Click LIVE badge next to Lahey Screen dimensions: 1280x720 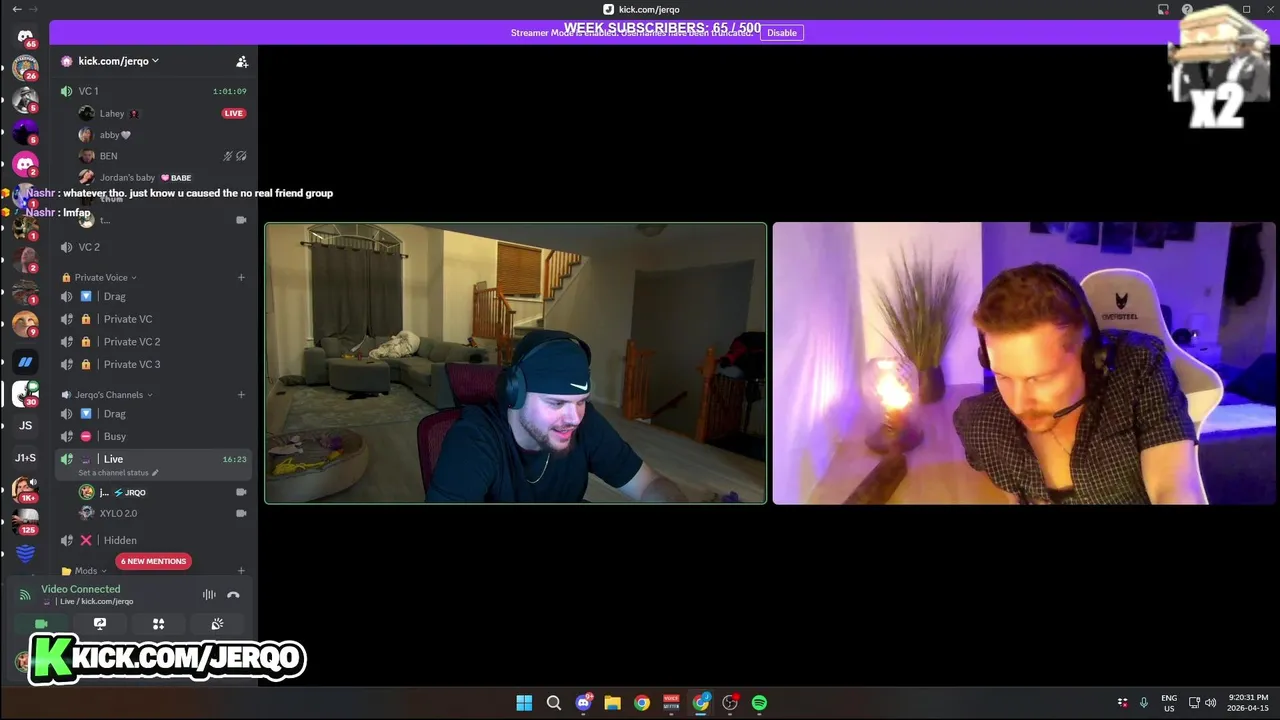click(x=234, y=113)
